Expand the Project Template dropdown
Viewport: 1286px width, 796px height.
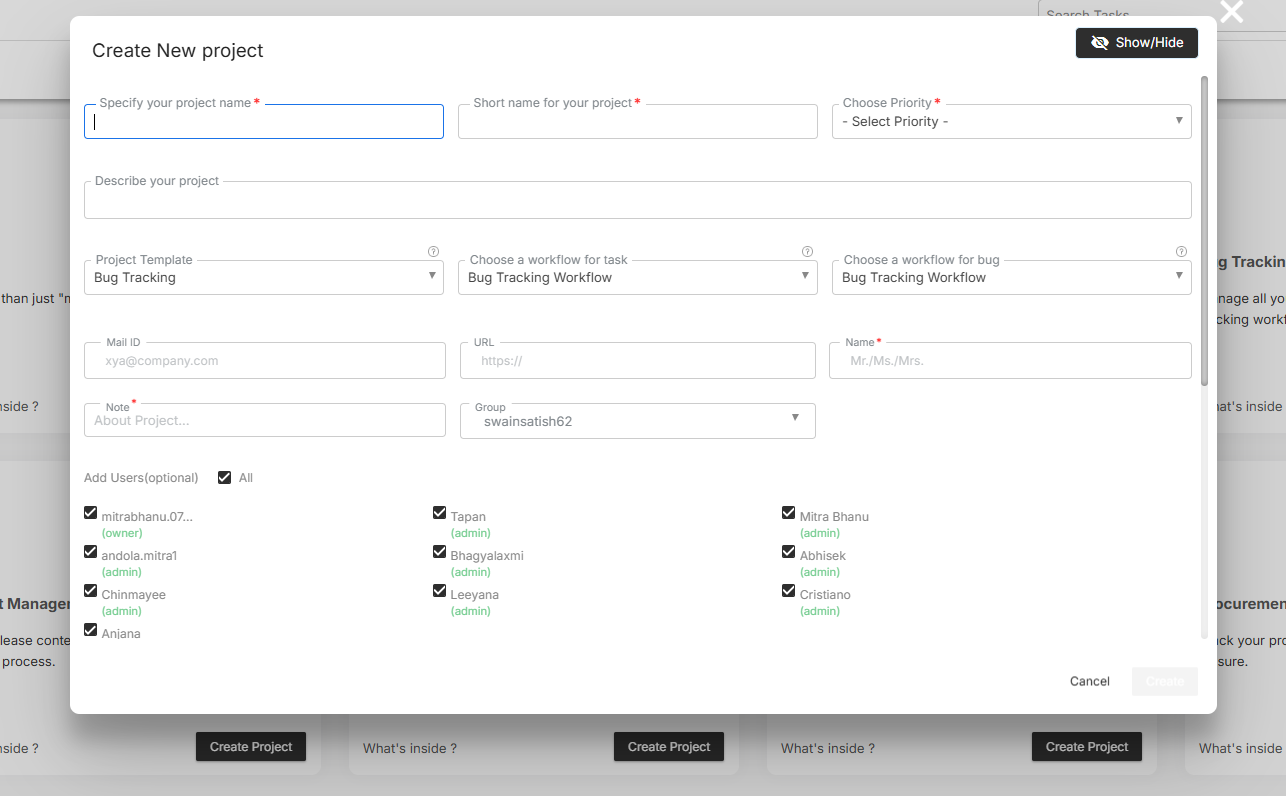[x=263, y=278]
